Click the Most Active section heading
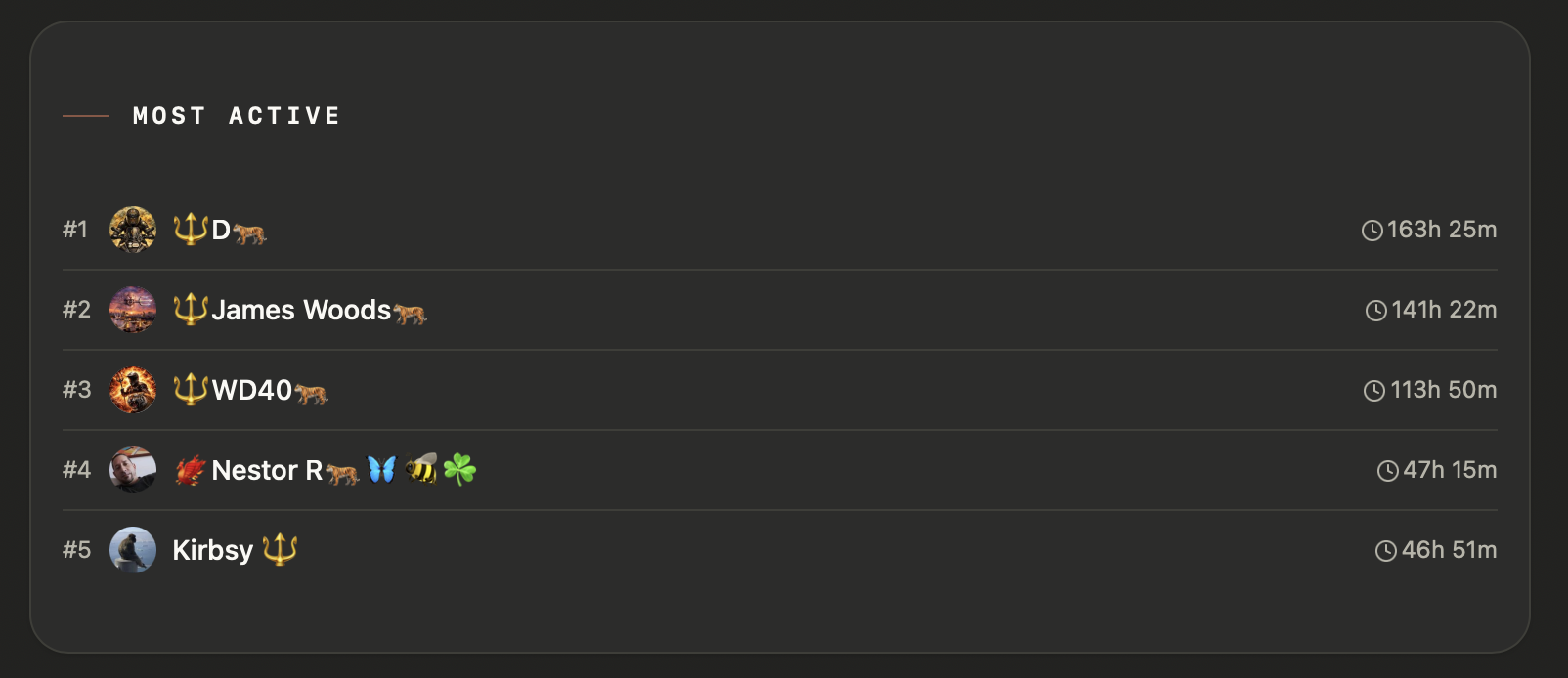The height and width of the screenshot is (678, 1568). pos(237,116)
